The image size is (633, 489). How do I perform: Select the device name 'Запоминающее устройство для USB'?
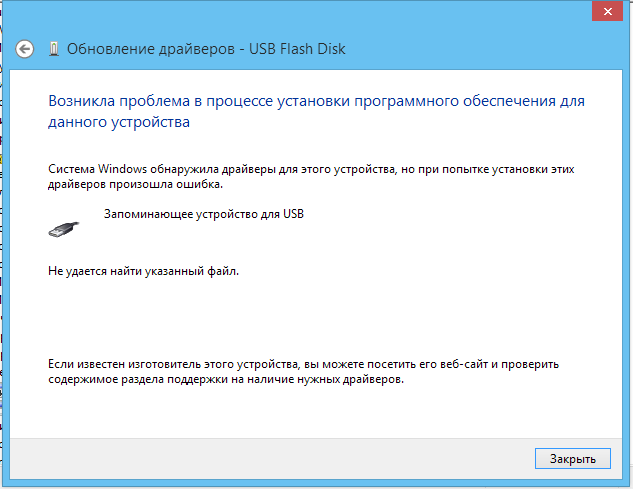click(x=203, y=214)
